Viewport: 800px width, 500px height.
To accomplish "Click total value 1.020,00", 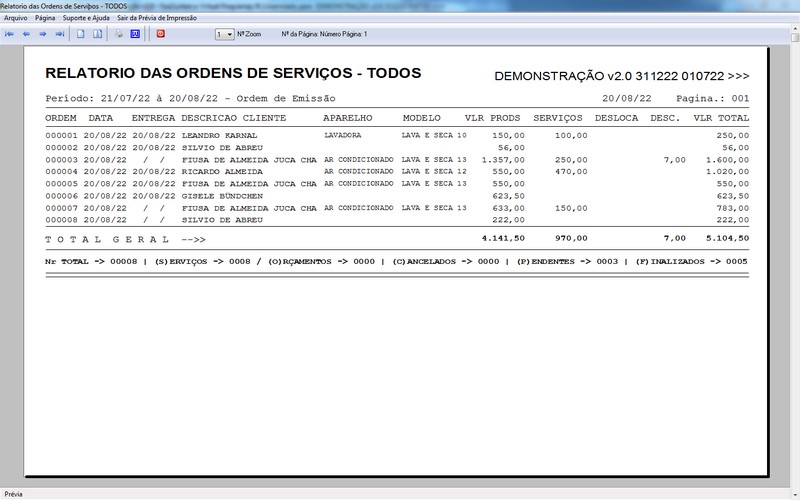I will pos(728,172).
